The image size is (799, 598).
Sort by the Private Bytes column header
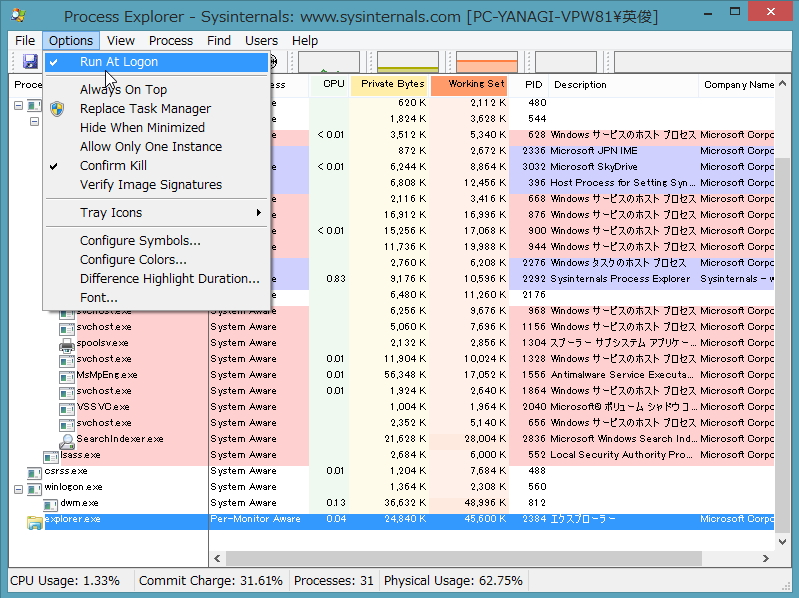[x=390, y=85]
